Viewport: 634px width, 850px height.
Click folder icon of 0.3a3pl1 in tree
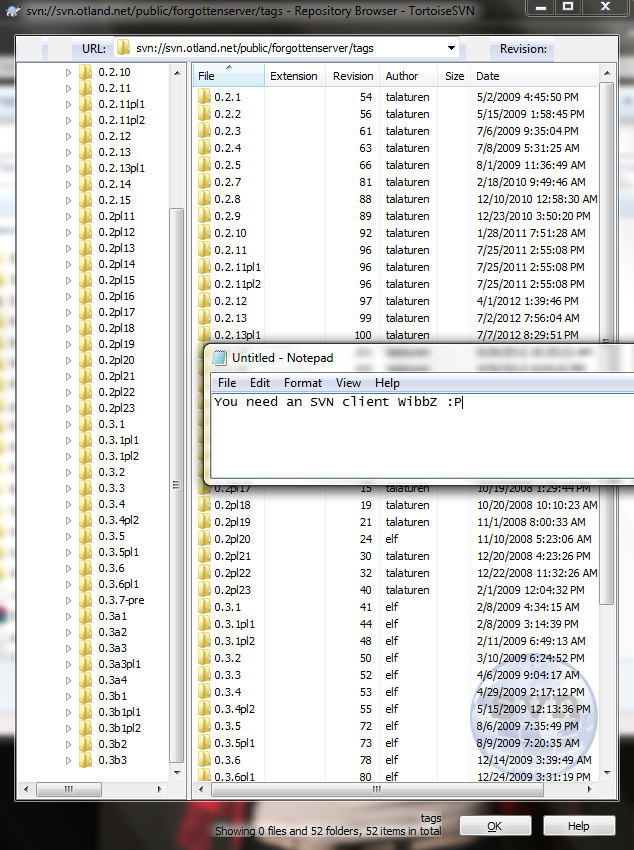85,664
